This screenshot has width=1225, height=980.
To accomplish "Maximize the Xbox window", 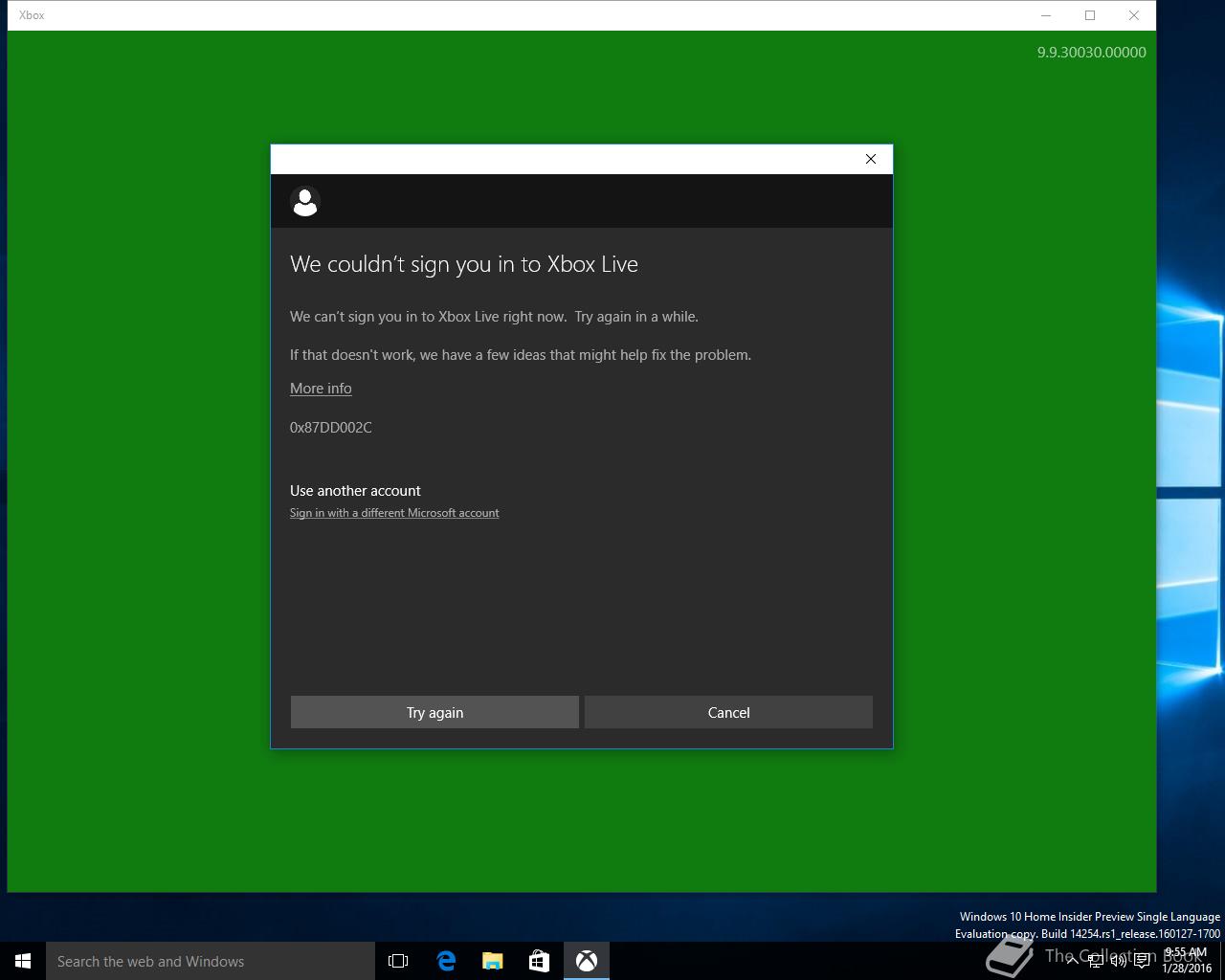I will [1090, 15].
